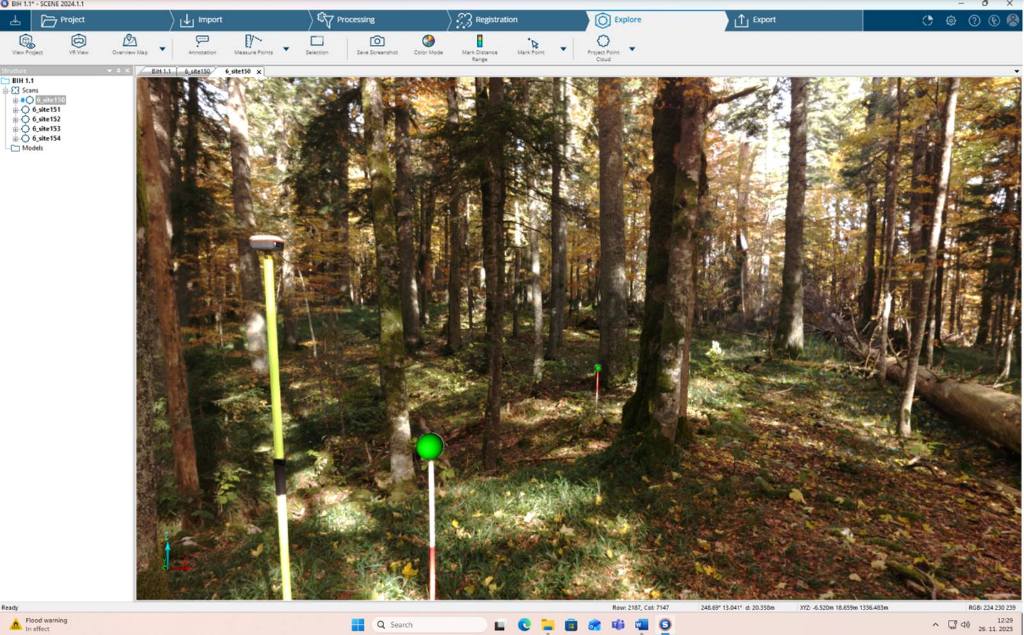
Task: Activate the Selection rectangle tool
Action: 316,44
